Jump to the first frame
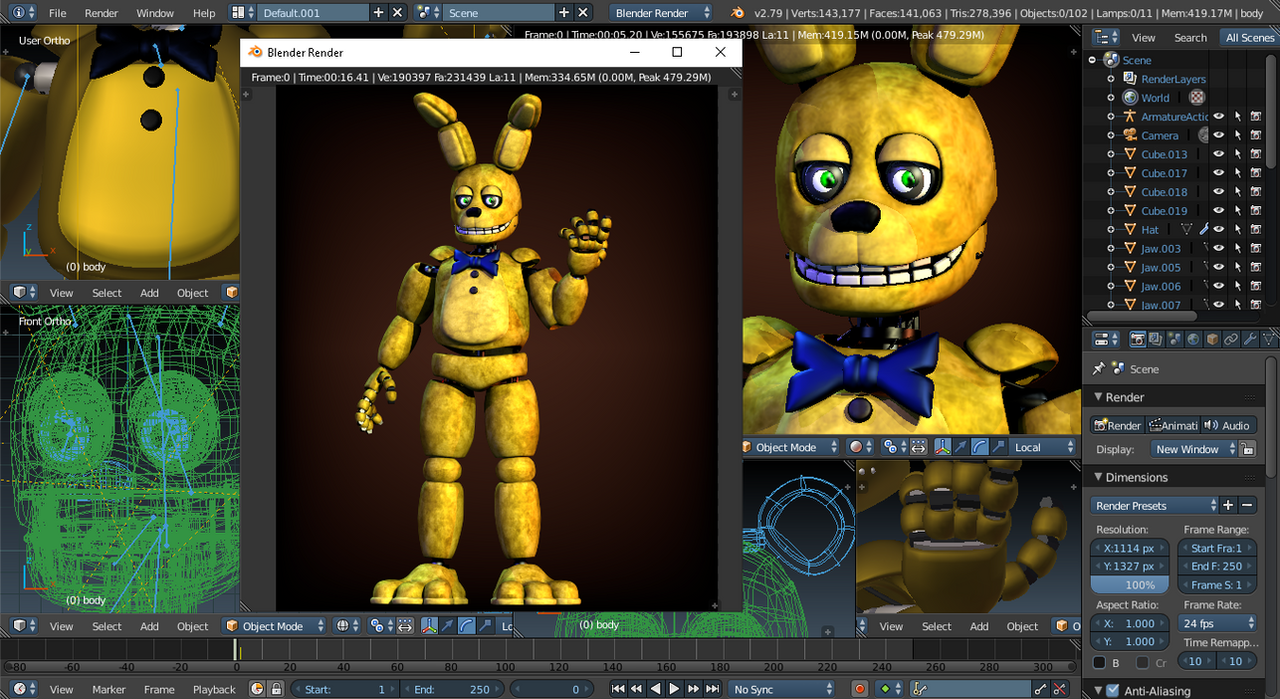Image resolution: width=1280 pixels, height=699 pixels. (x=618, y=689)
